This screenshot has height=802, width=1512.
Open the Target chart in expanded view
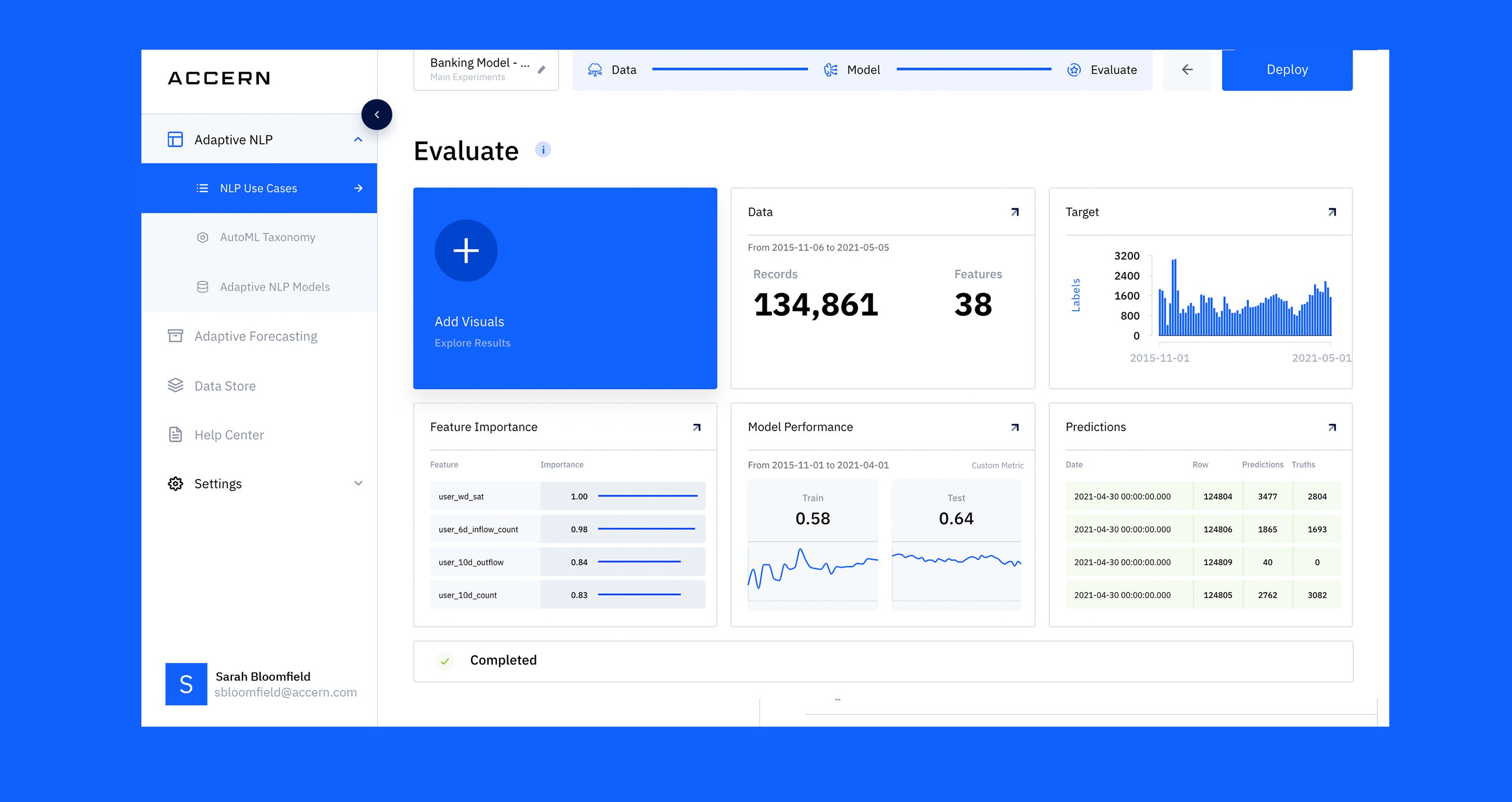click(x=1332, y=213)
